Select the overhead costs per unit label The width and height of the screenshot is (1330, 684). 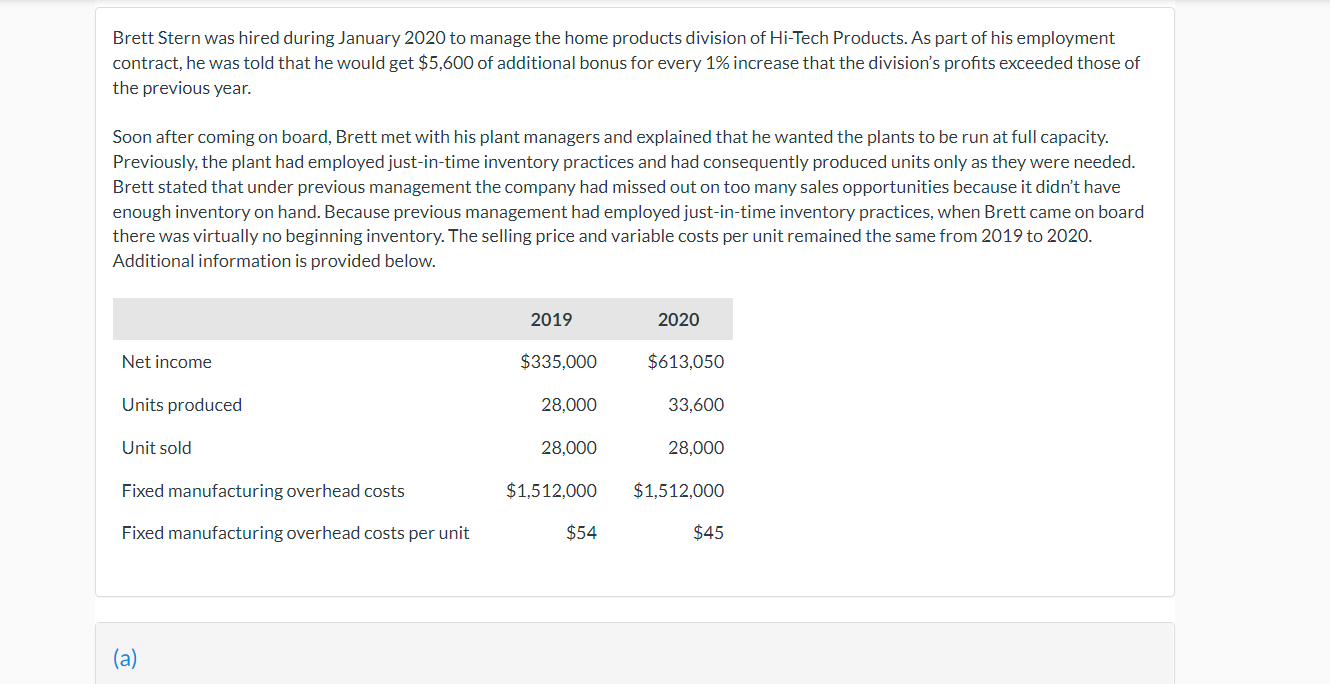295,533
